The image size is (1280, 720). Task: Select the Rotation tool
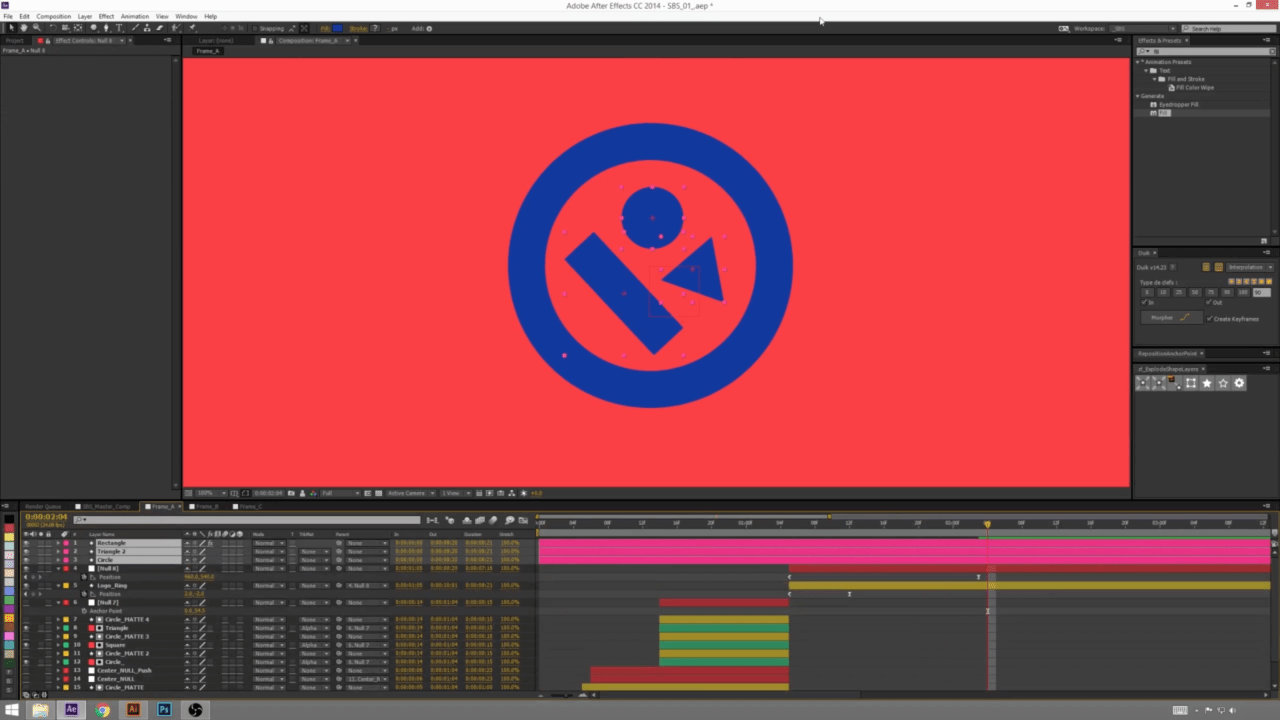[53, 28]
